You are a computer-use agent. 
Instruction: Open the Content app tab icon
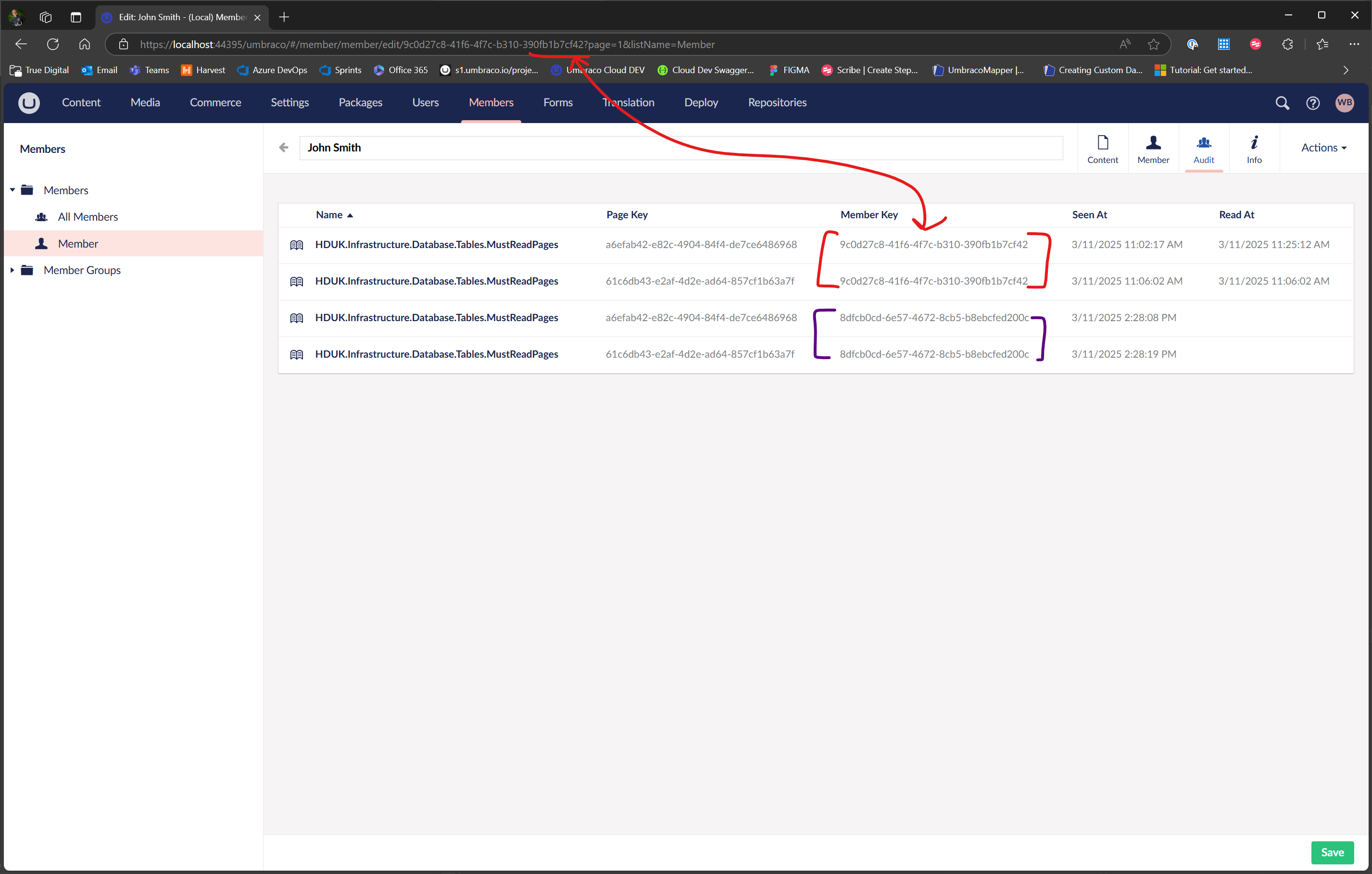[x=1103, y=149]
